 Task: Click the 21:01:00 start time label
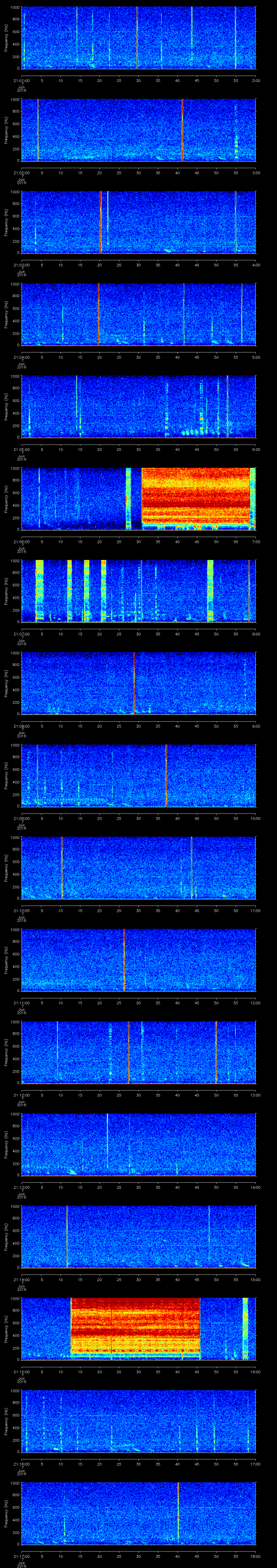[21, 80]
